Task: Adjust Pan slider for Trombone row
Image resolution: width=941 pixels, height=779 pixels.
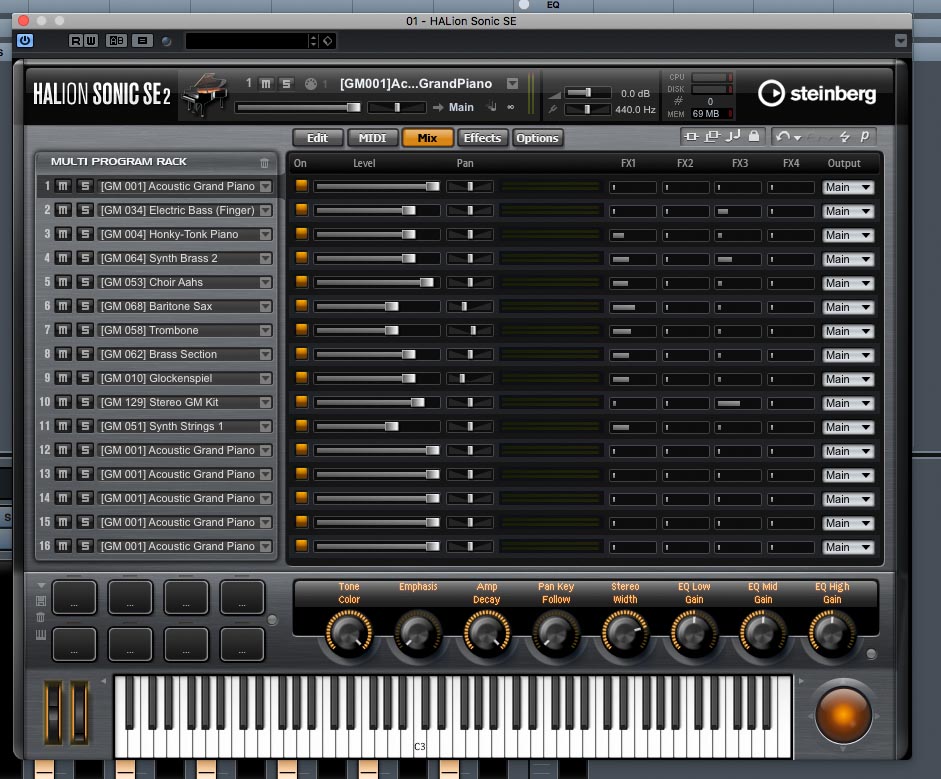Action: point(470,330)
